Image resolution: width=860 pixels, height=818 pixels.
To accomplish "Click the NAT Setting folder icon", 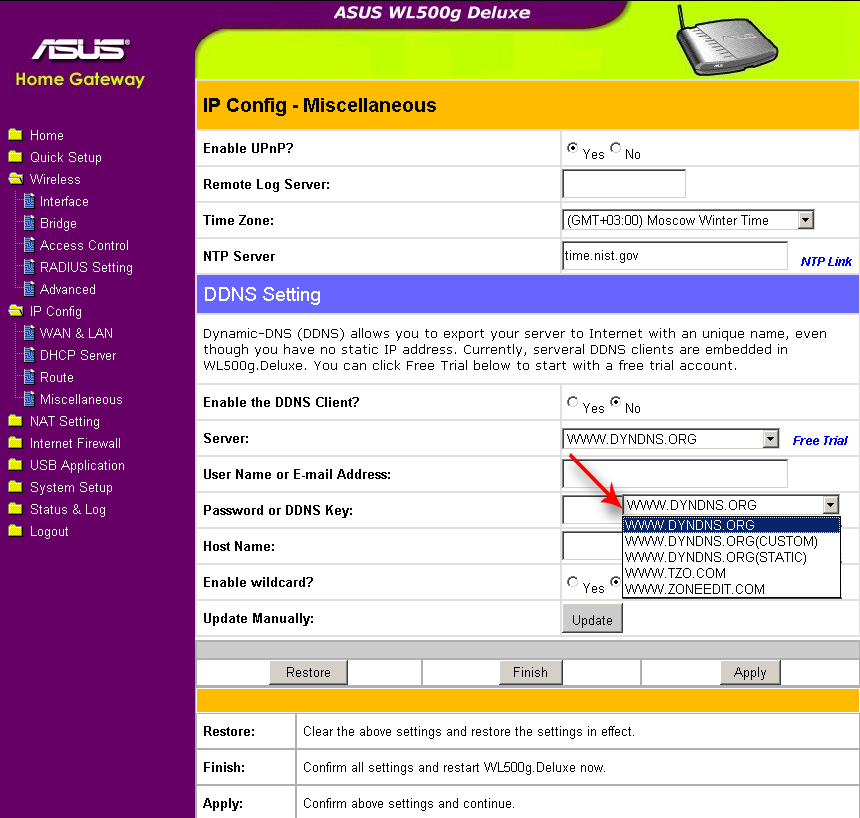I will (x=15, y=421).
